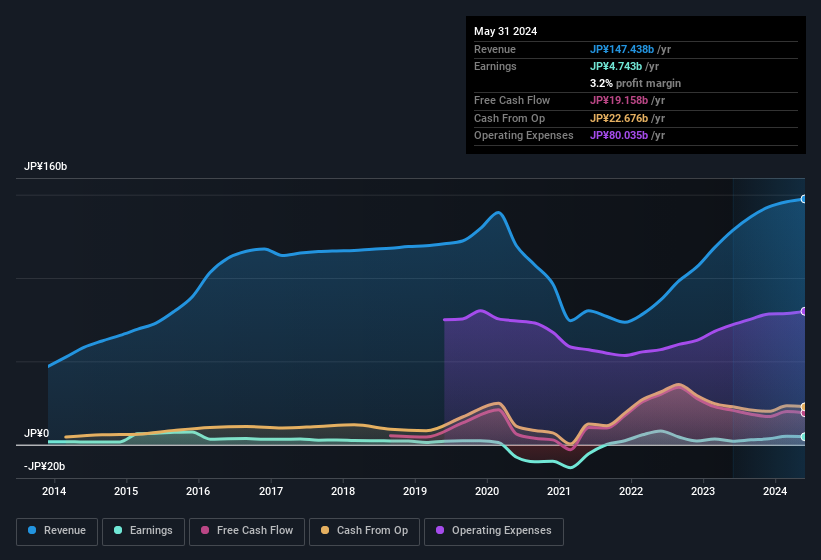
Task: Click the JP¥80.035b operating expenses value
Action: (619, 135)
